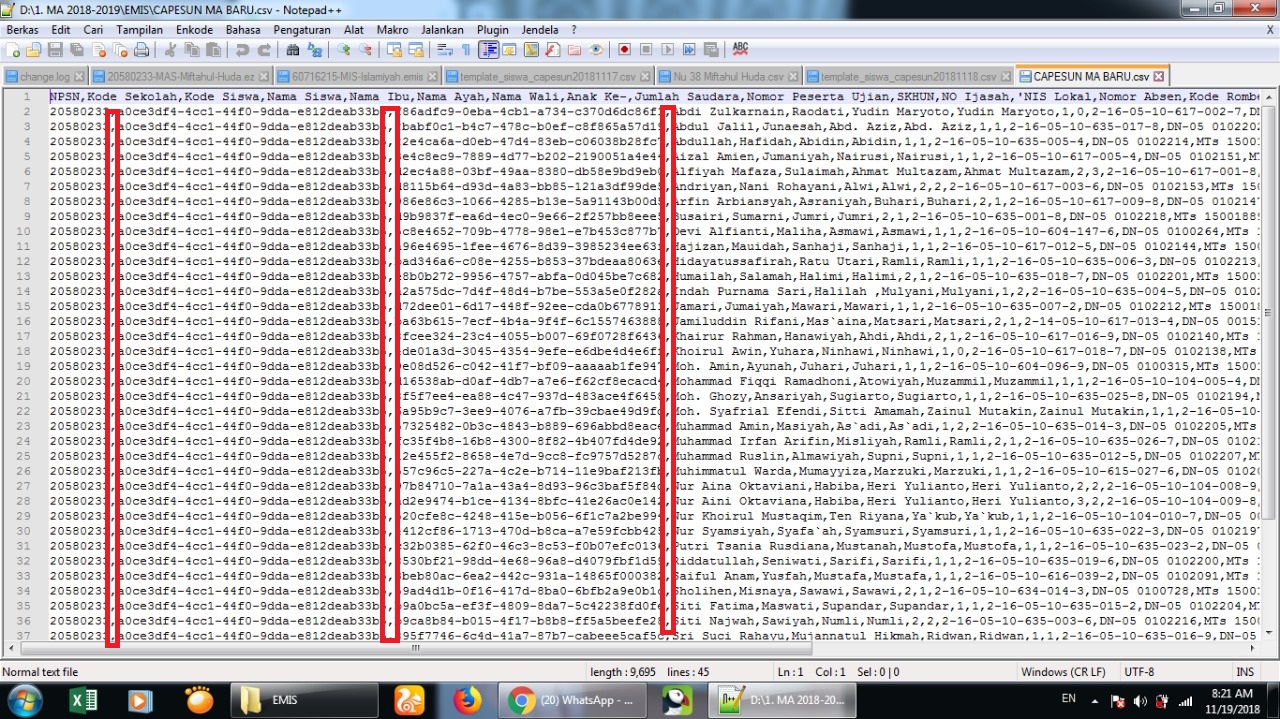Switch to the Chrome WhatsApp taskbar window
This screenshot has width=1280, height=719.
coord(574,700)
